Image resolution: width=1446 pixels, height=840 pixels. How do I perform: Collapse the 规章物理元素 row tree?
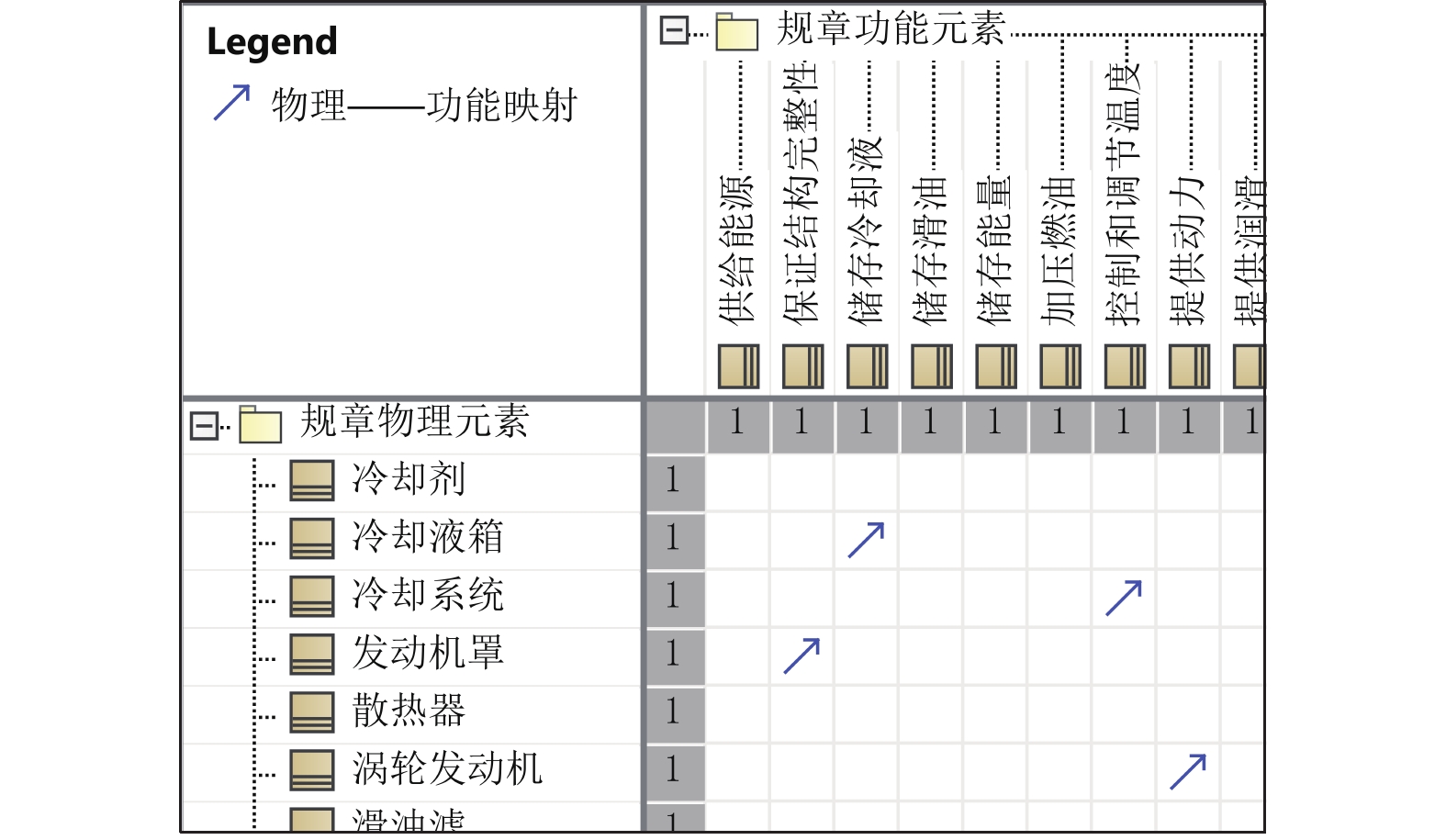point(203,426)
